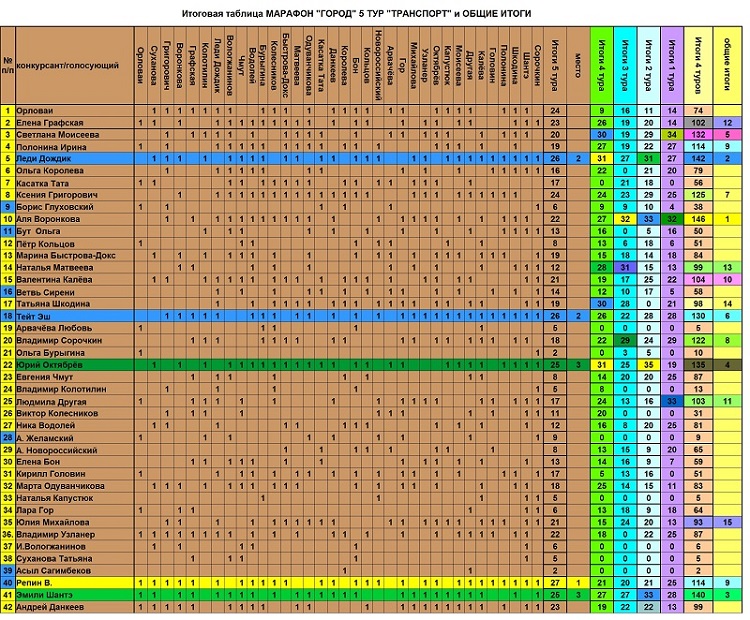Click the name 'Асыл Сагимбеков'

54,571
